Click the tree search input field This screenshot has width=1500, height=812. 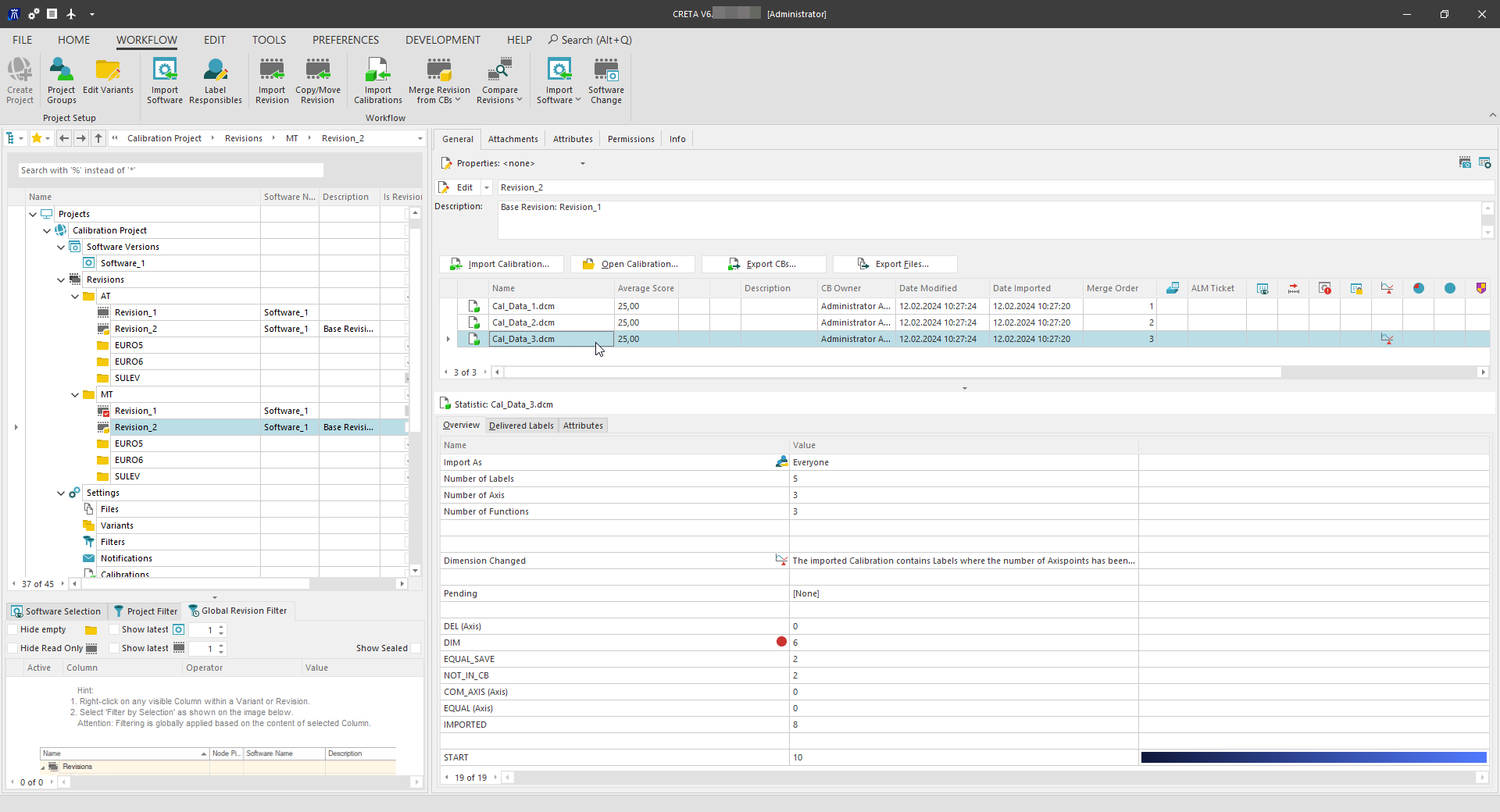click(x=170, y=170)
